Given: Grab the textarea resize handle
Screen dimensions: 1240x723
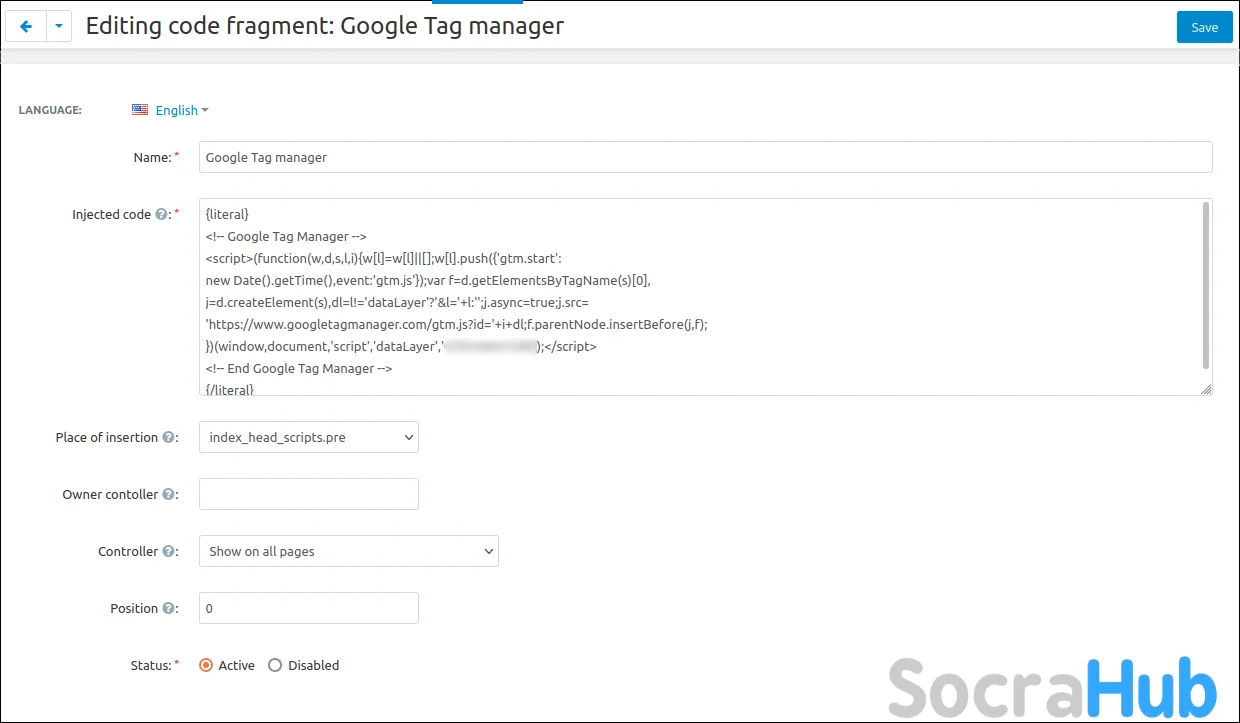Looking at the screenshot, I should 1206,389.
